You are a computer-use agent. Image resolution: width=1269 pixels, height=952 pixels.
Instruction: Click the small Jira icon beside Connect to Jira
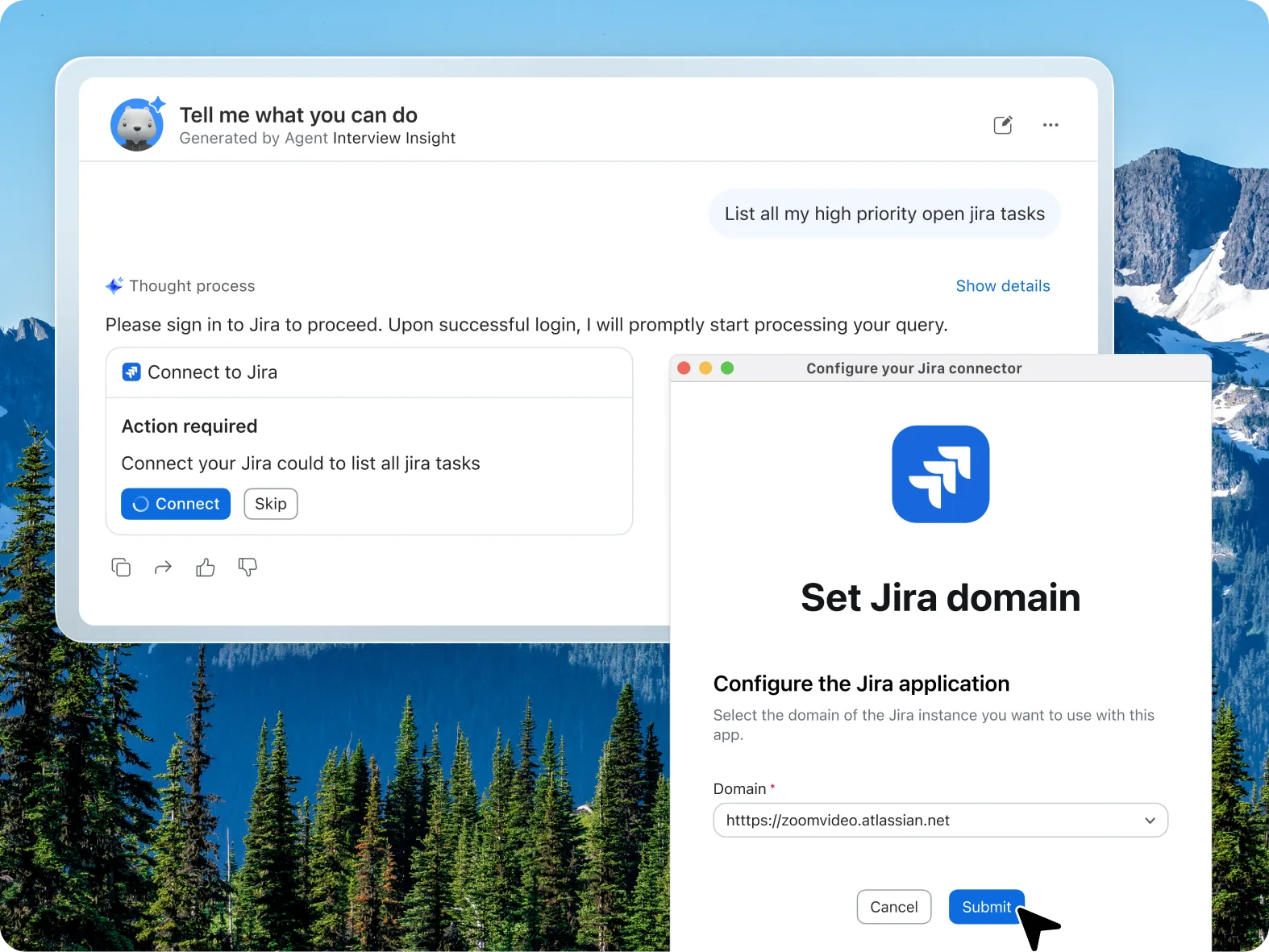click(x=131, y=372)
